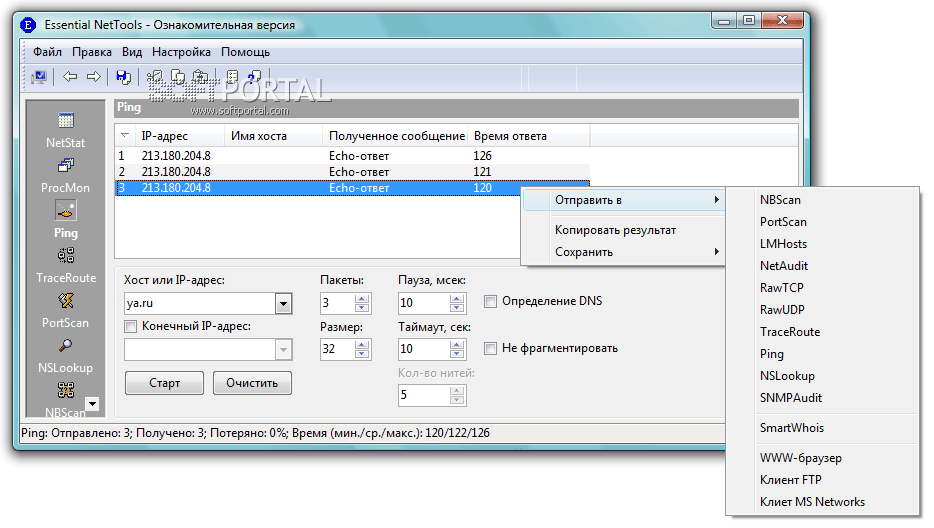Open the Отправить в submenu

pyautogui.click(x=622, y=200)
